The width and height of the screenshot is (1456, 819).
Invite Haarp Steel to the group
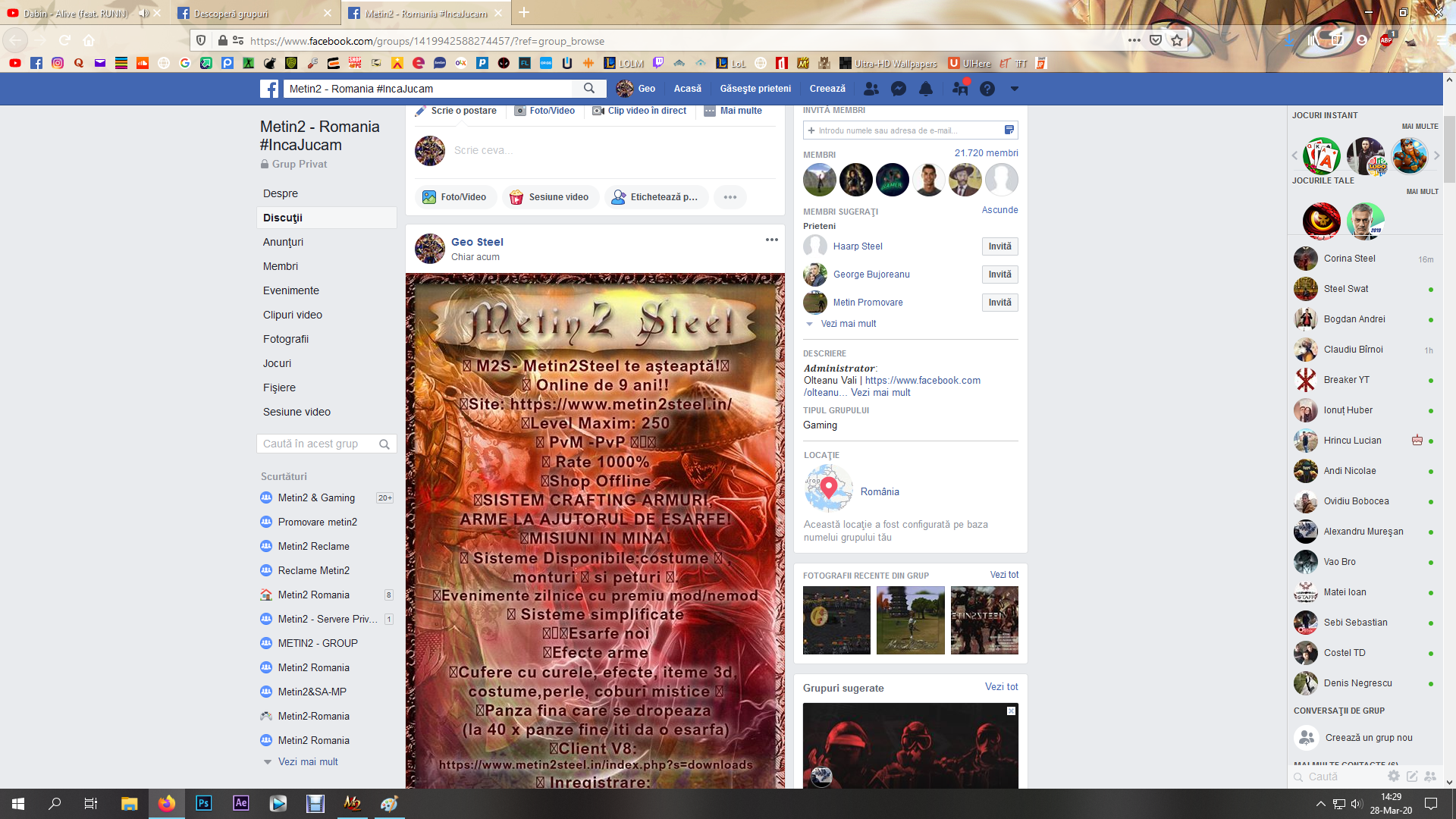pyautogui.click(x=999, y=246)
